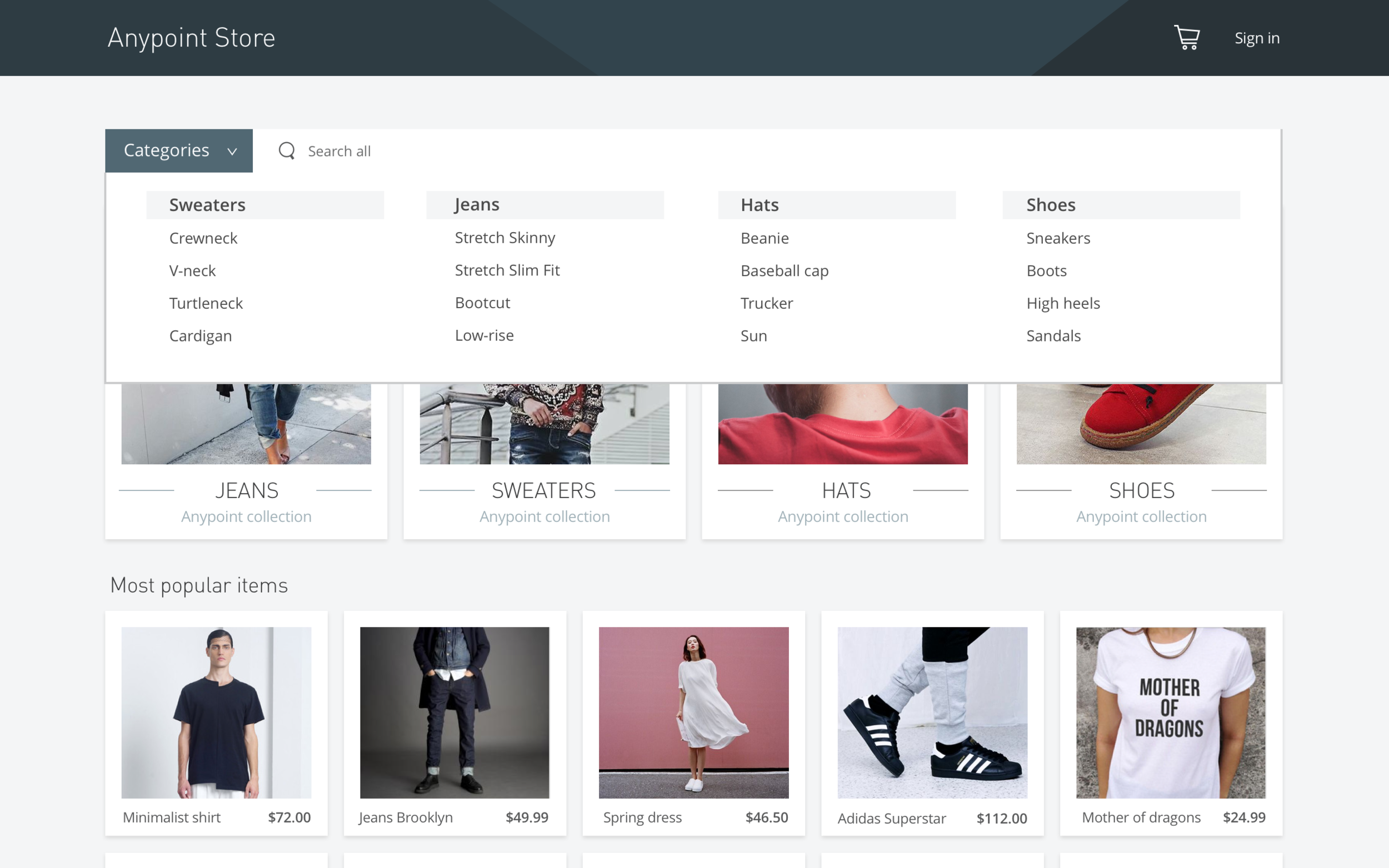Screen dimensions: 1389x868
Task: Click Anypoint collection under SHOES
Action: point(1142,516)
